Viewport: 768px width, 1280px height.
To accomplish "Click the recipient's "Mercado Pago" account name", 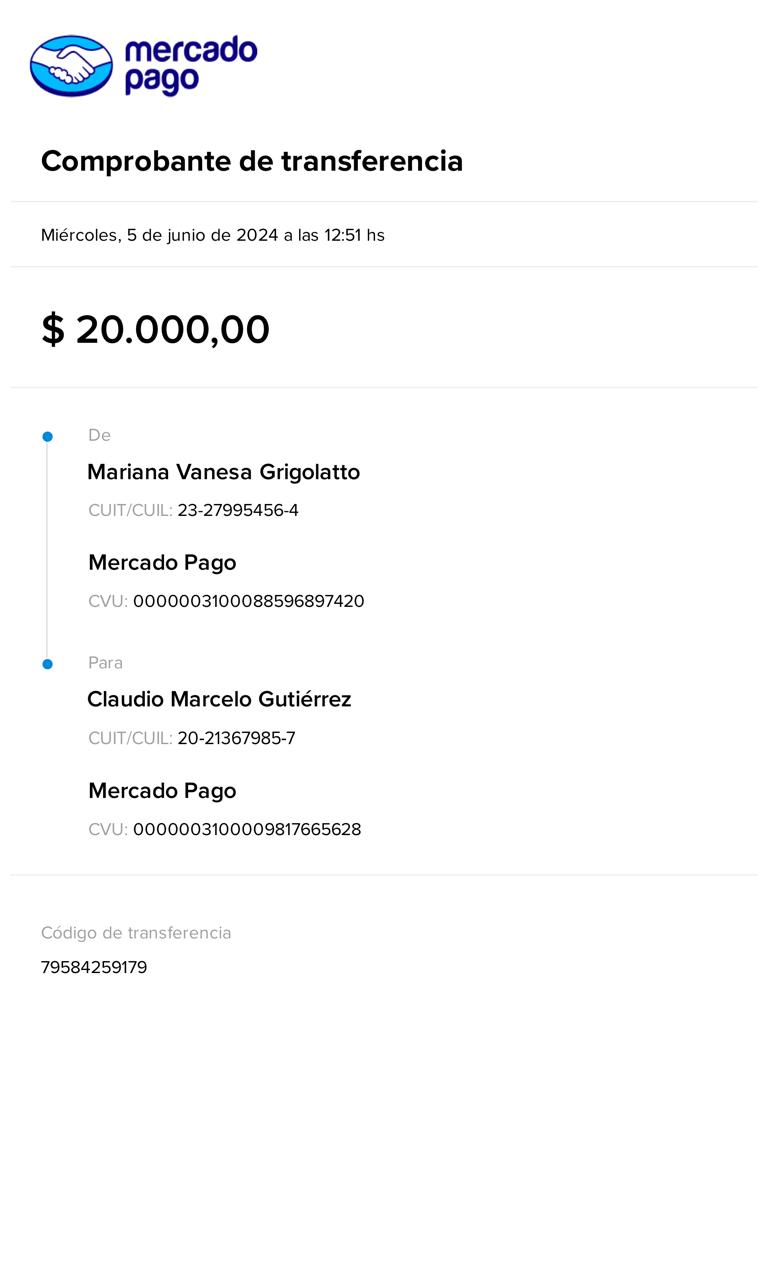I will (x=162, y=791).
